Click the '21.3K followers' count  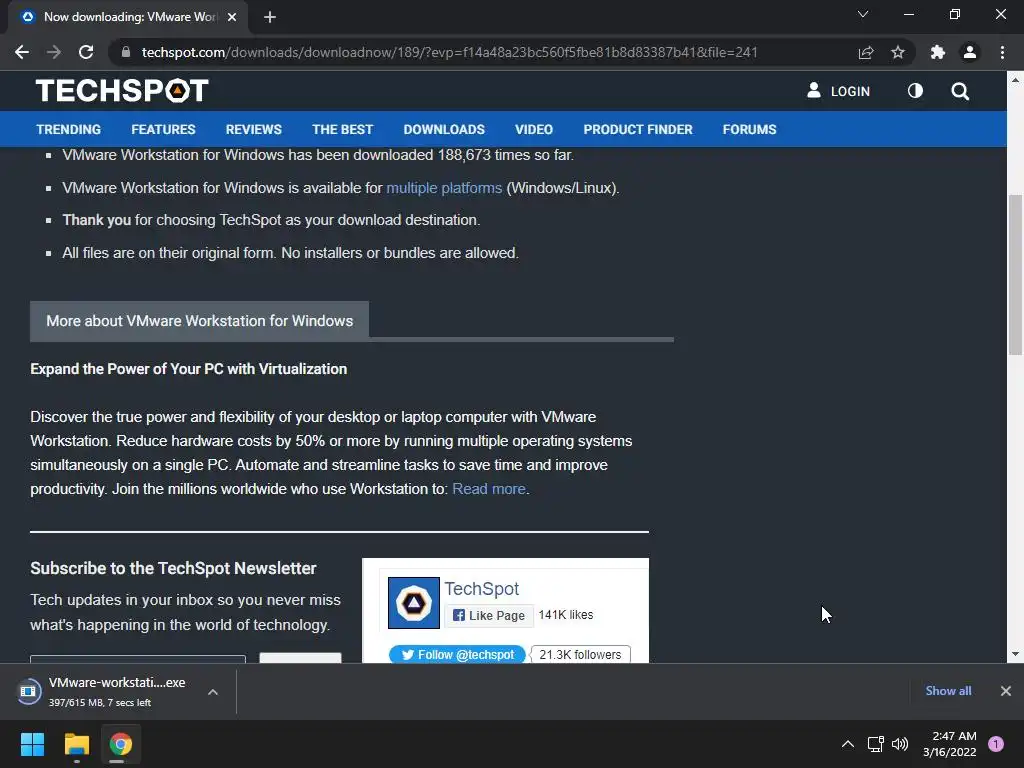tap(580, 654)
